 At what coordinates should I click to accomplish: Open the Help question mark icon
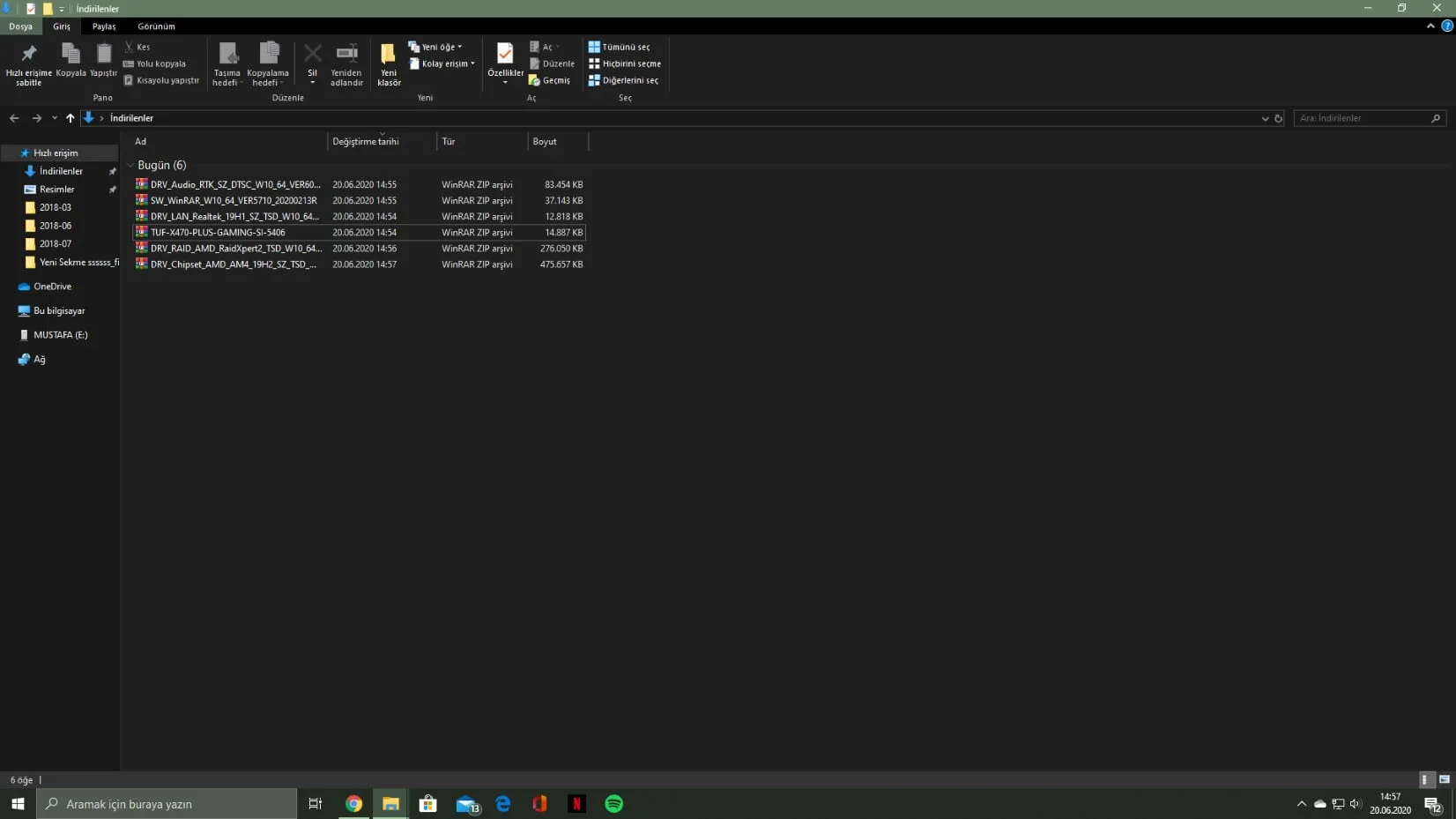[1447, 26]
